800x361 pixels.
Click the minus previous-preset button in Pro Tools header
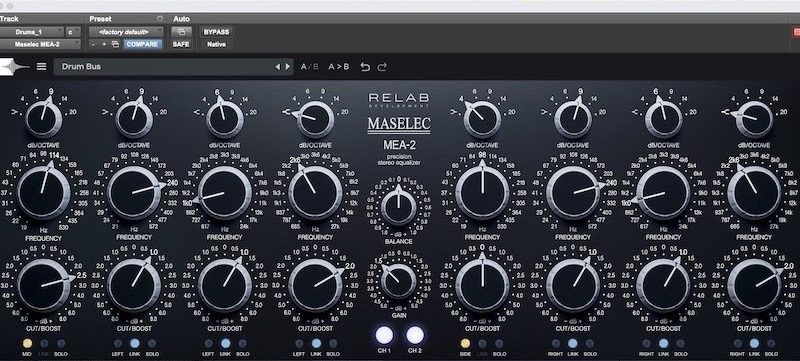pyautogui.click(x=93, y=44)
